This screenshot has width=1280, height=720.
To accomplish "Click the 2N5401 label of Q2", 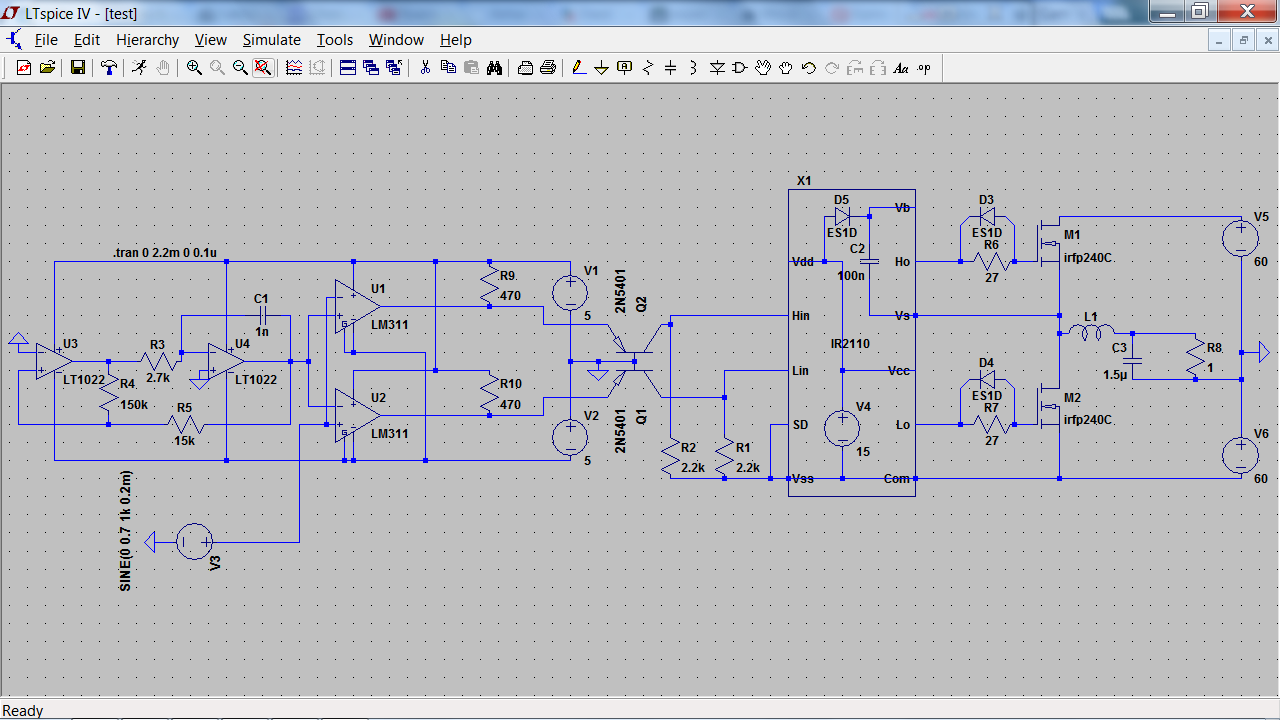I will (x=619, y=291).
